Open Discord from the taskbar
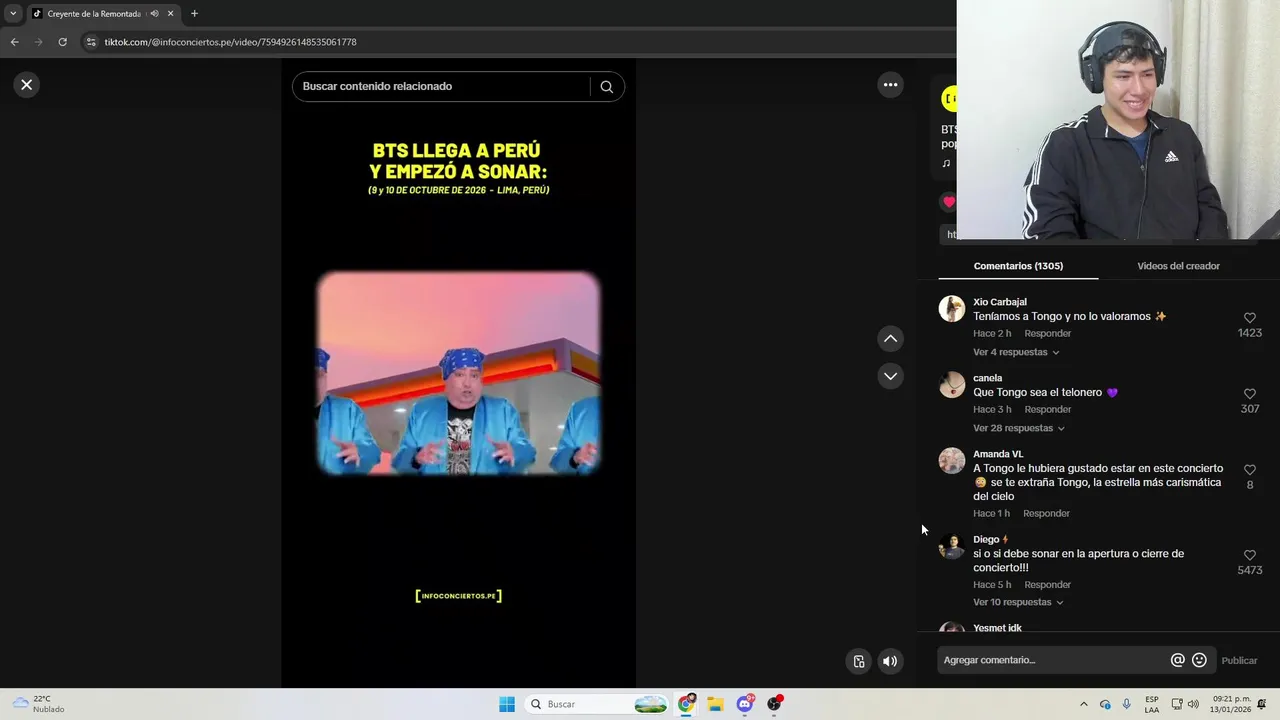Viewport: 1280px width, 720px height. (745, 704)
